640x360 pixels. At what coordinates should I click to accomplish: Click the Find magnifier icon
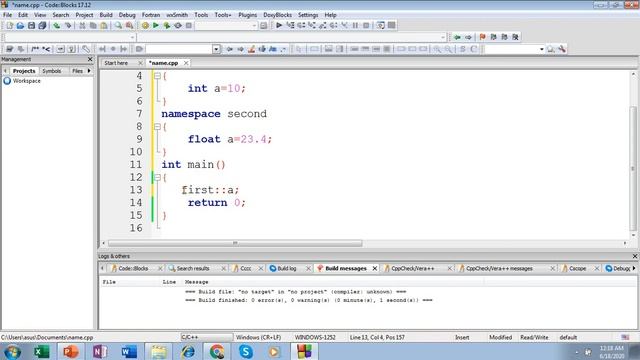(x=118, y=26)
